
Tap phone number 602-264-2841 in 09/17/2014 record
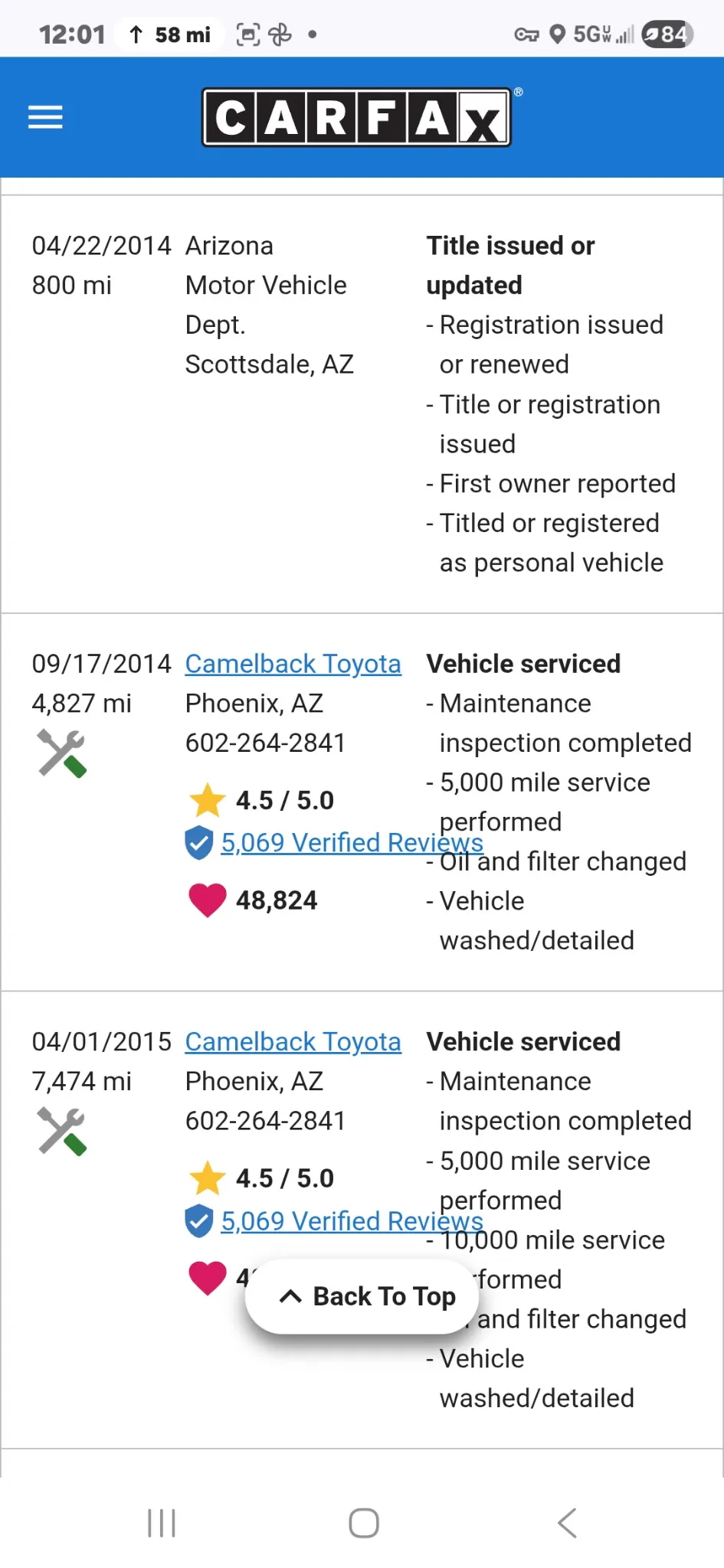coord(265,743)
